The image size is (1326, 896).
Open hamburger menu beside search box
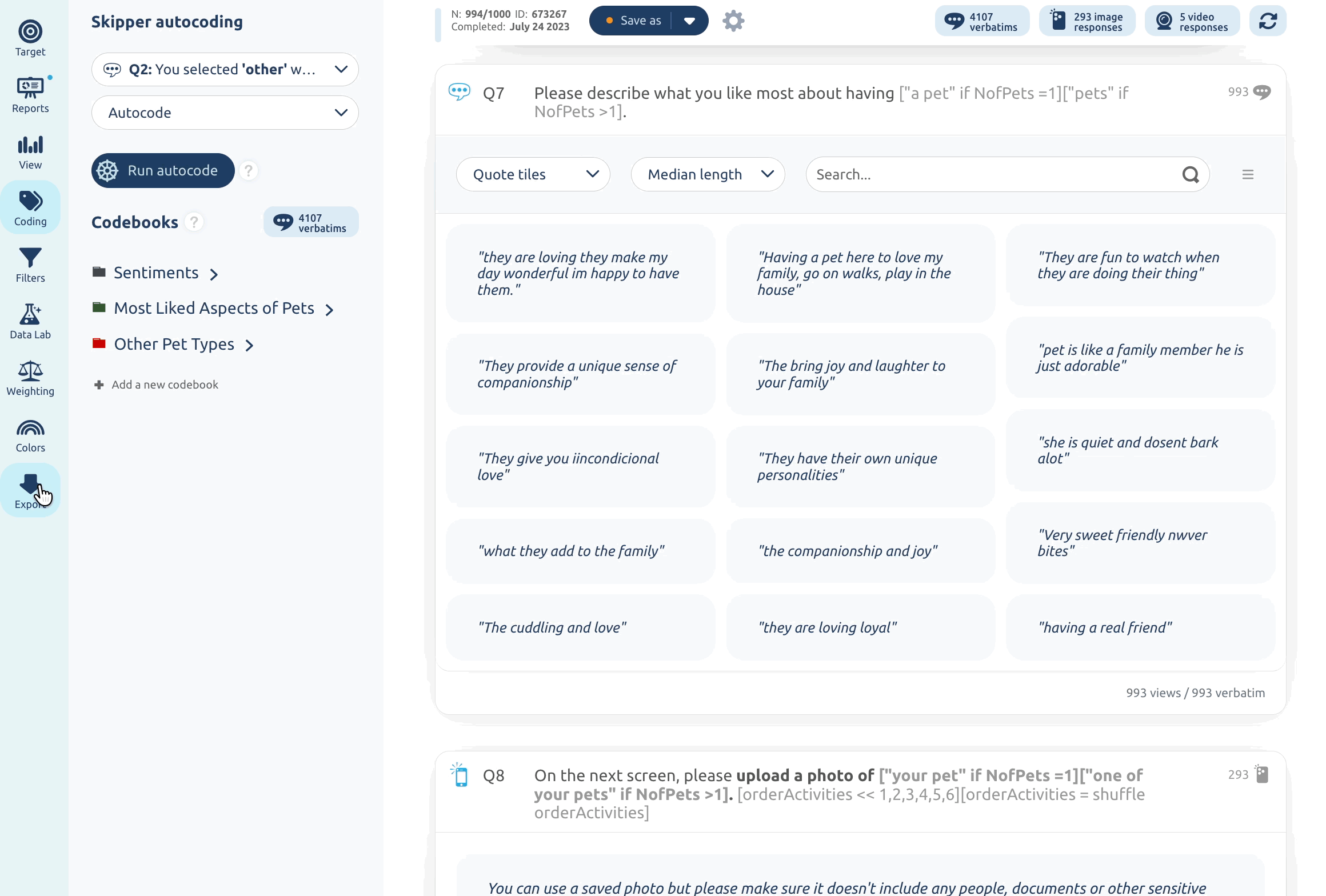point(1248,174)
